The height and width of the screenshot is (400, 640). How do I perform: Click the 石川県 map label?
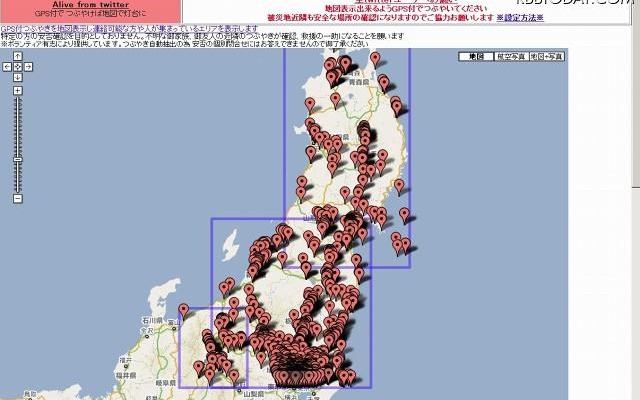click(153, 320)
